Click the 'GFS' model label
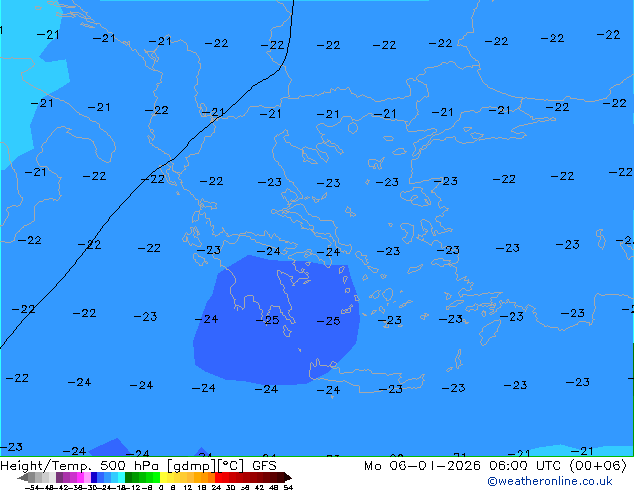 [264, 466]
